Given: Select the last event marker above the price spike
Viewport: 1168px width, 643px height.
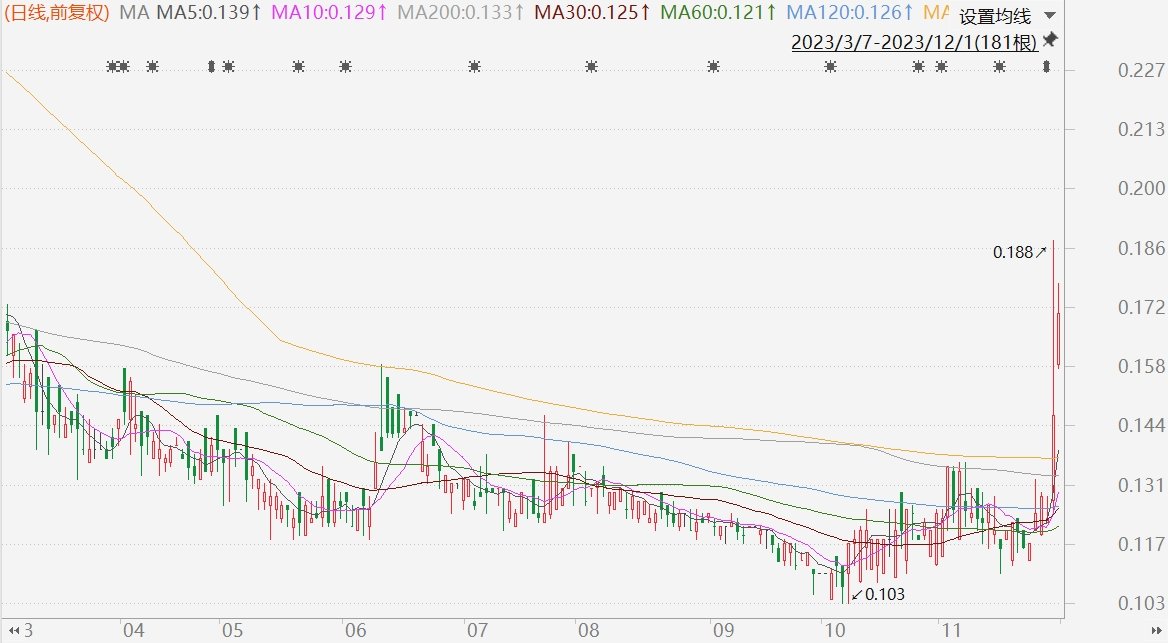Looking at the screenshot, I should click(x=1047, y=67).
